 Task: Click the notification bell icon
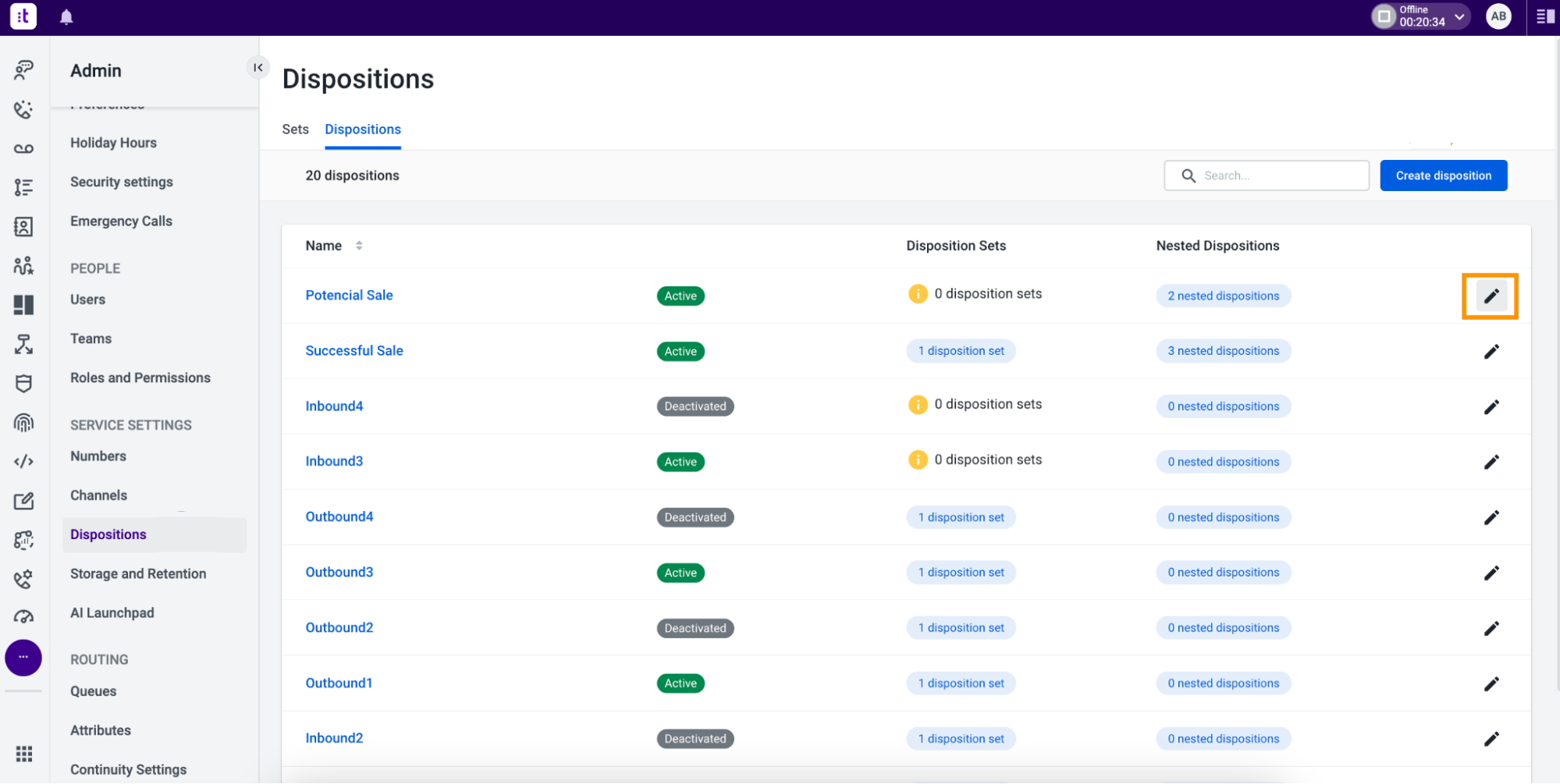(66, 17)
